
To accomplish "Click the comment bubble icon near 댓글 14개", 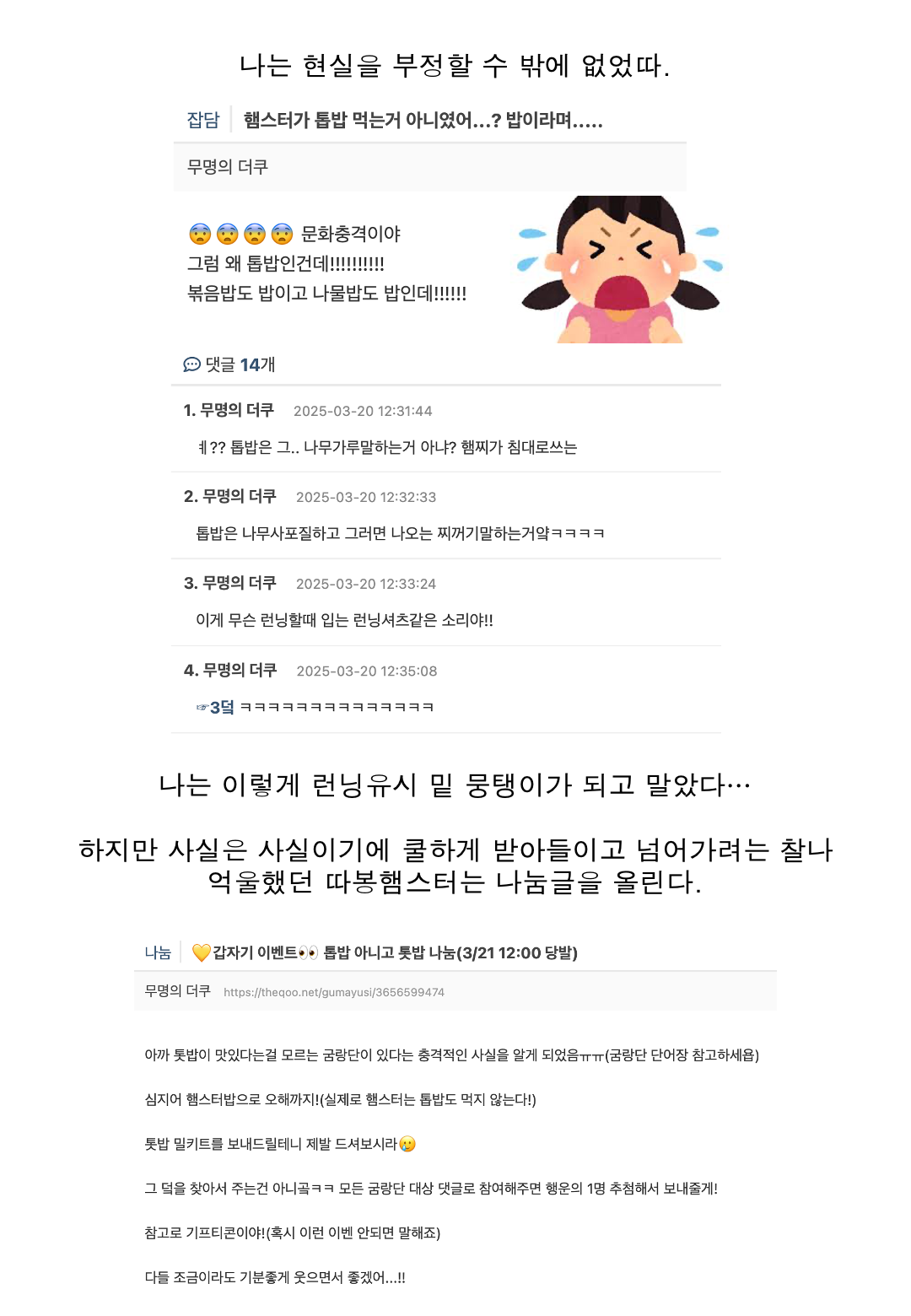I will pos(191,364).
